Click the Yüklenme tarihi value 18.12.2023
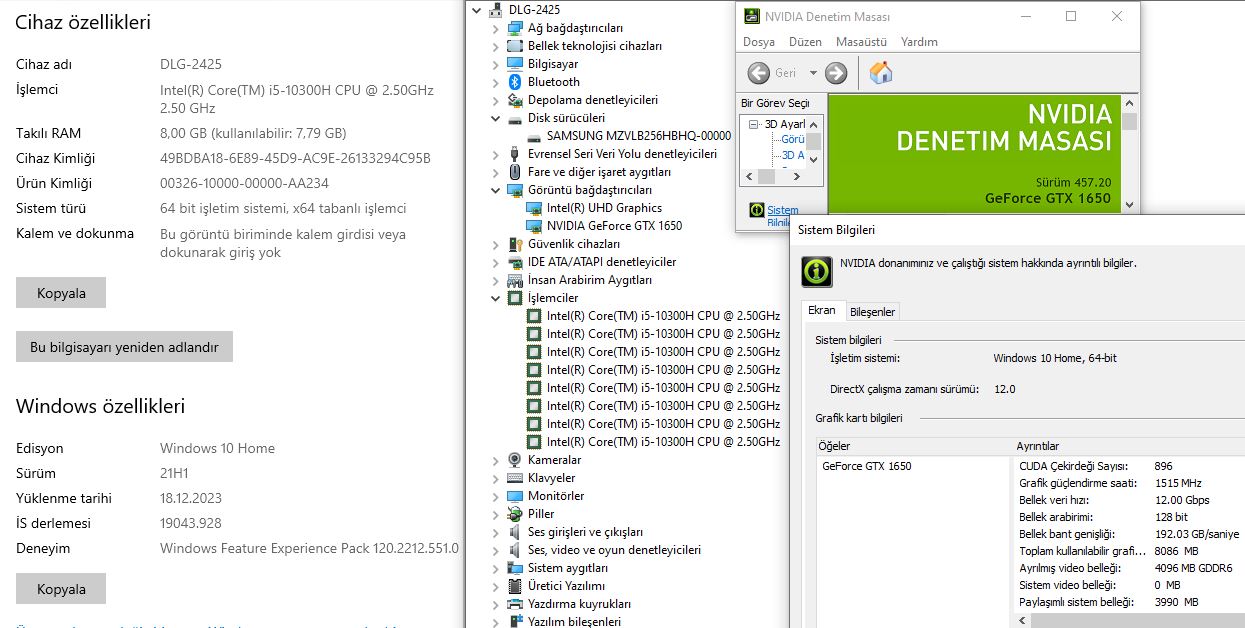The height and width of the screenshot is (628, 1245). (x=191, y=498)
